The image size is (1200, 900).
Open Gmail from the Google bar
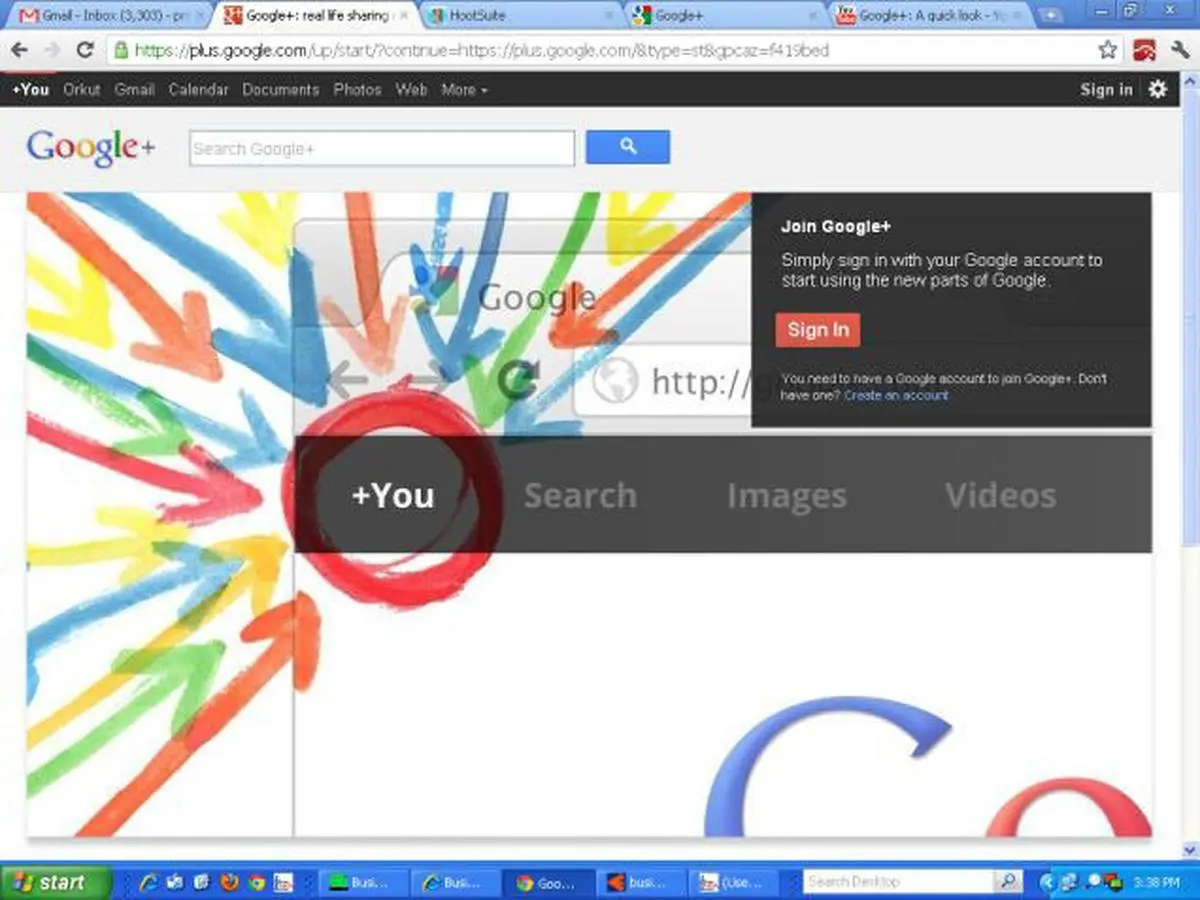coord(134,89)
